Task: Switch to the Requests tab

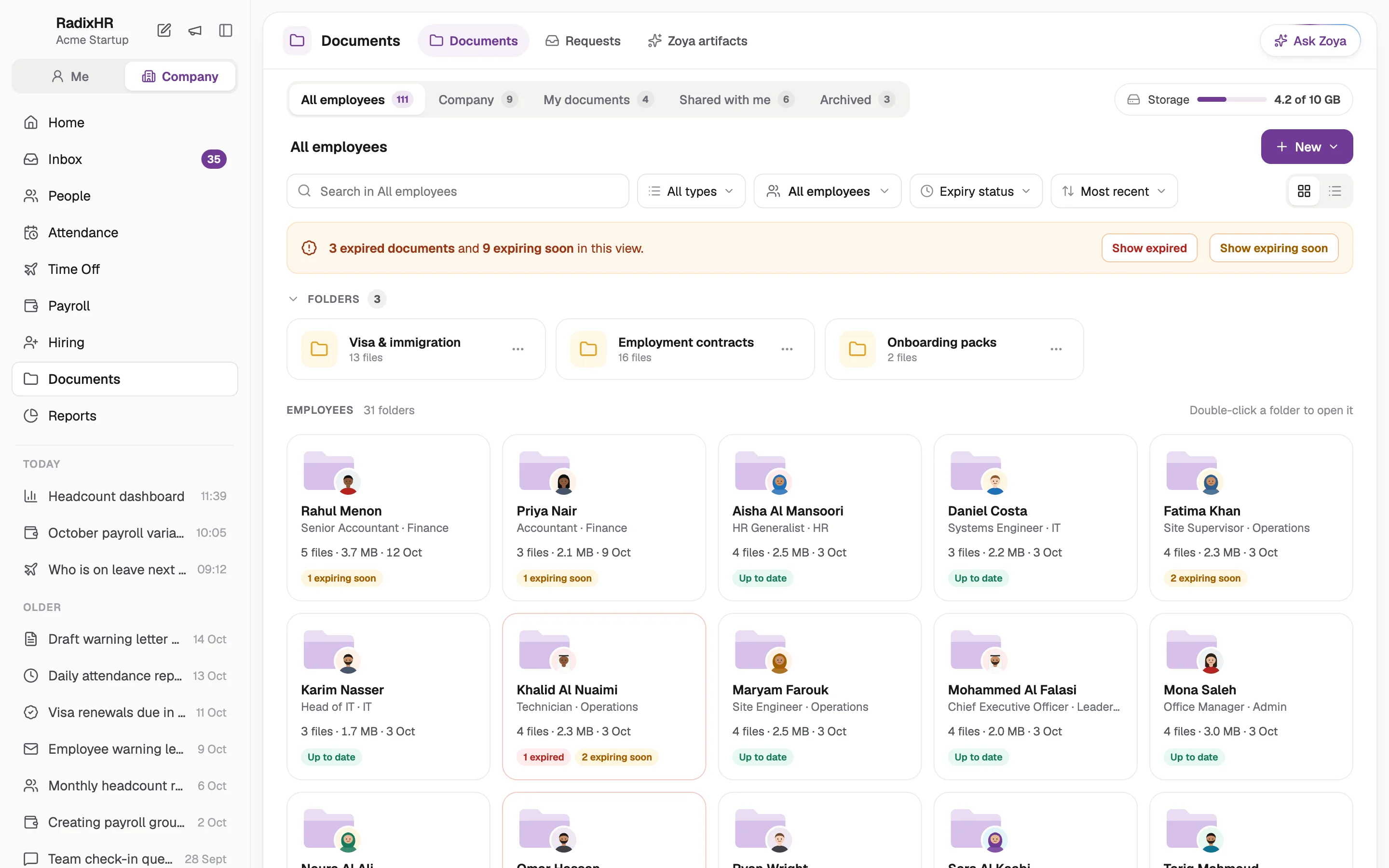Action: [583, 41]
